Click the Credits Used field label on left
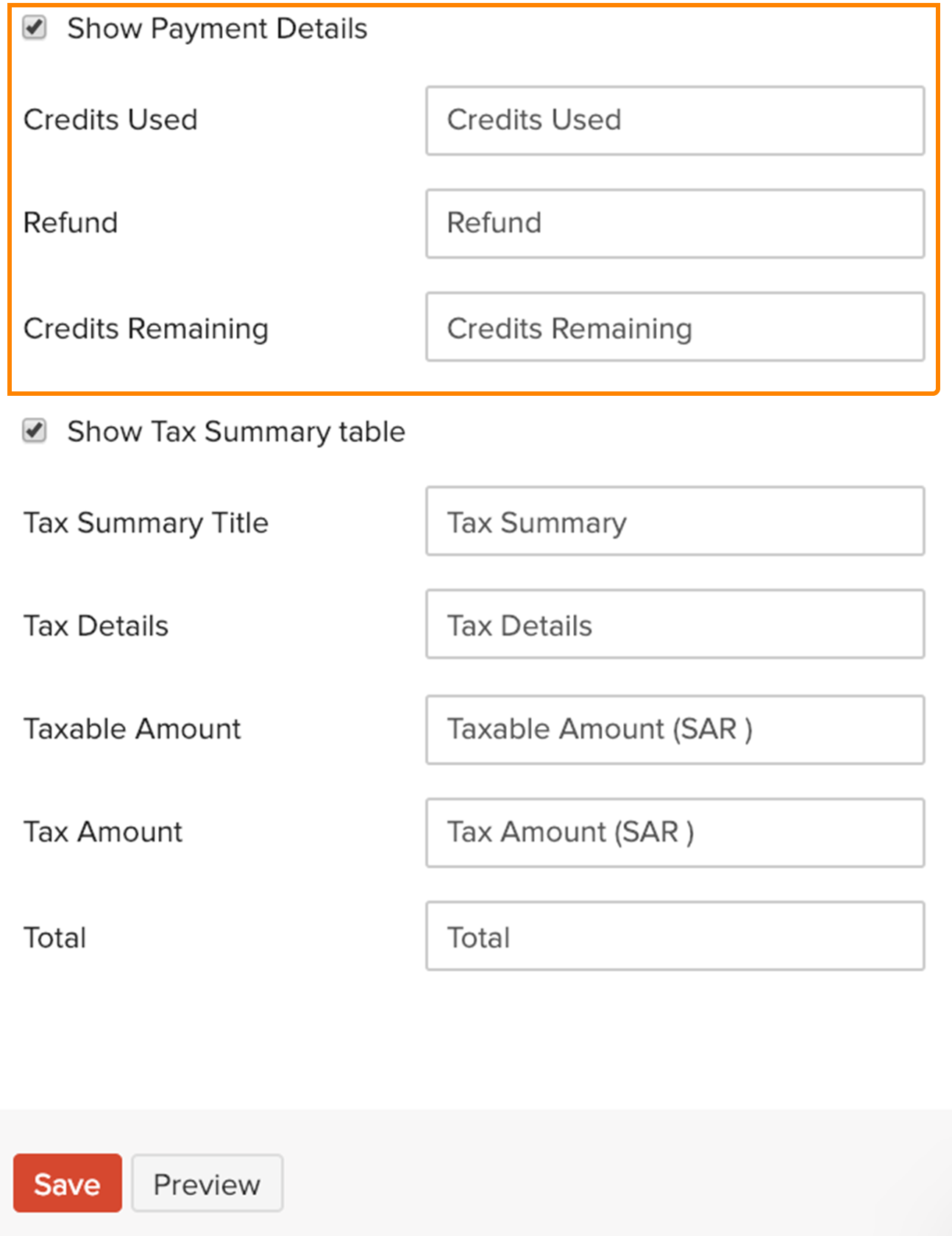 point(110,120)
